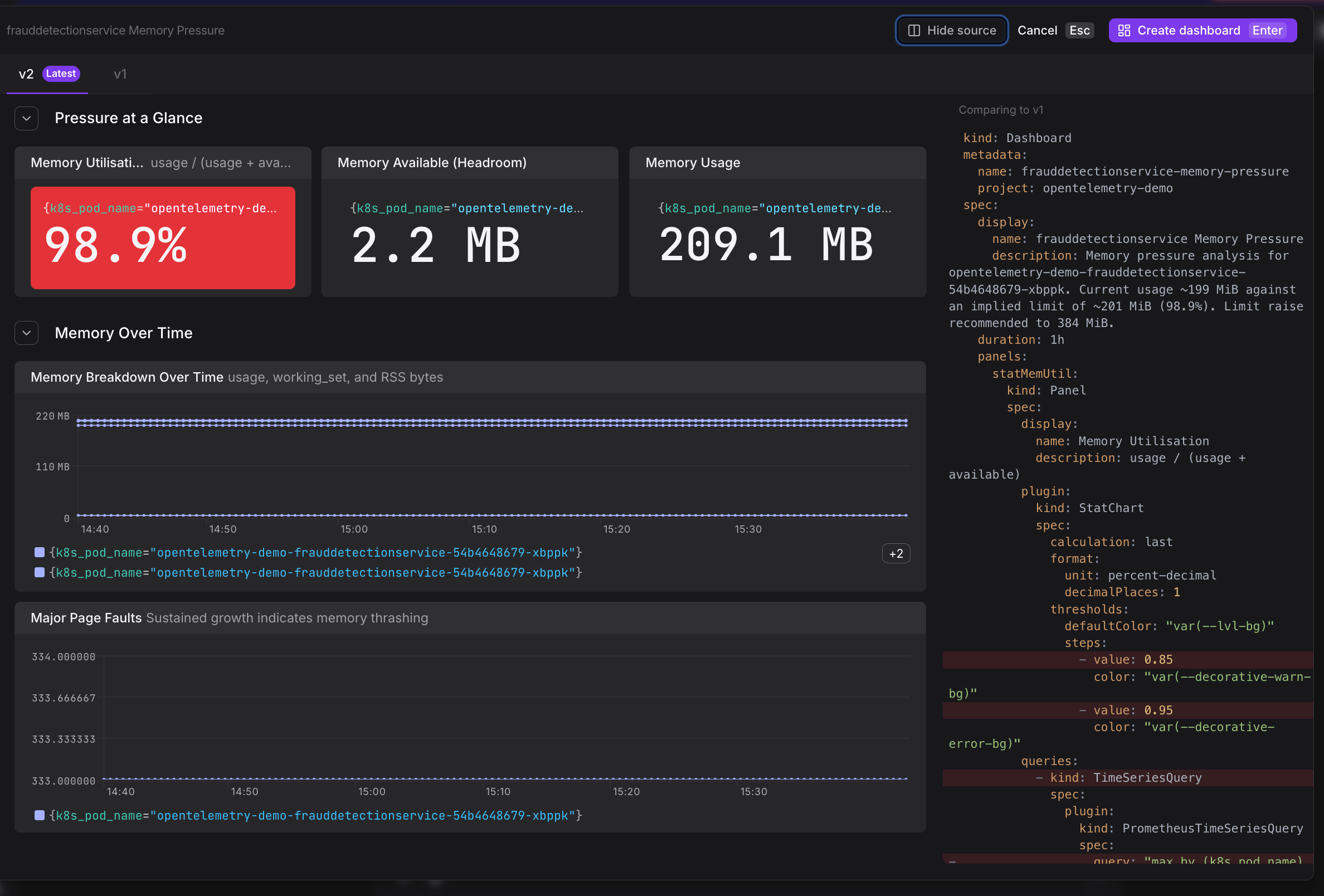Image resolution: width=1324 pixels, height=896 pixels.
Task: Click the 'duration: 1h' source line
Action: tap(1020, 339)
